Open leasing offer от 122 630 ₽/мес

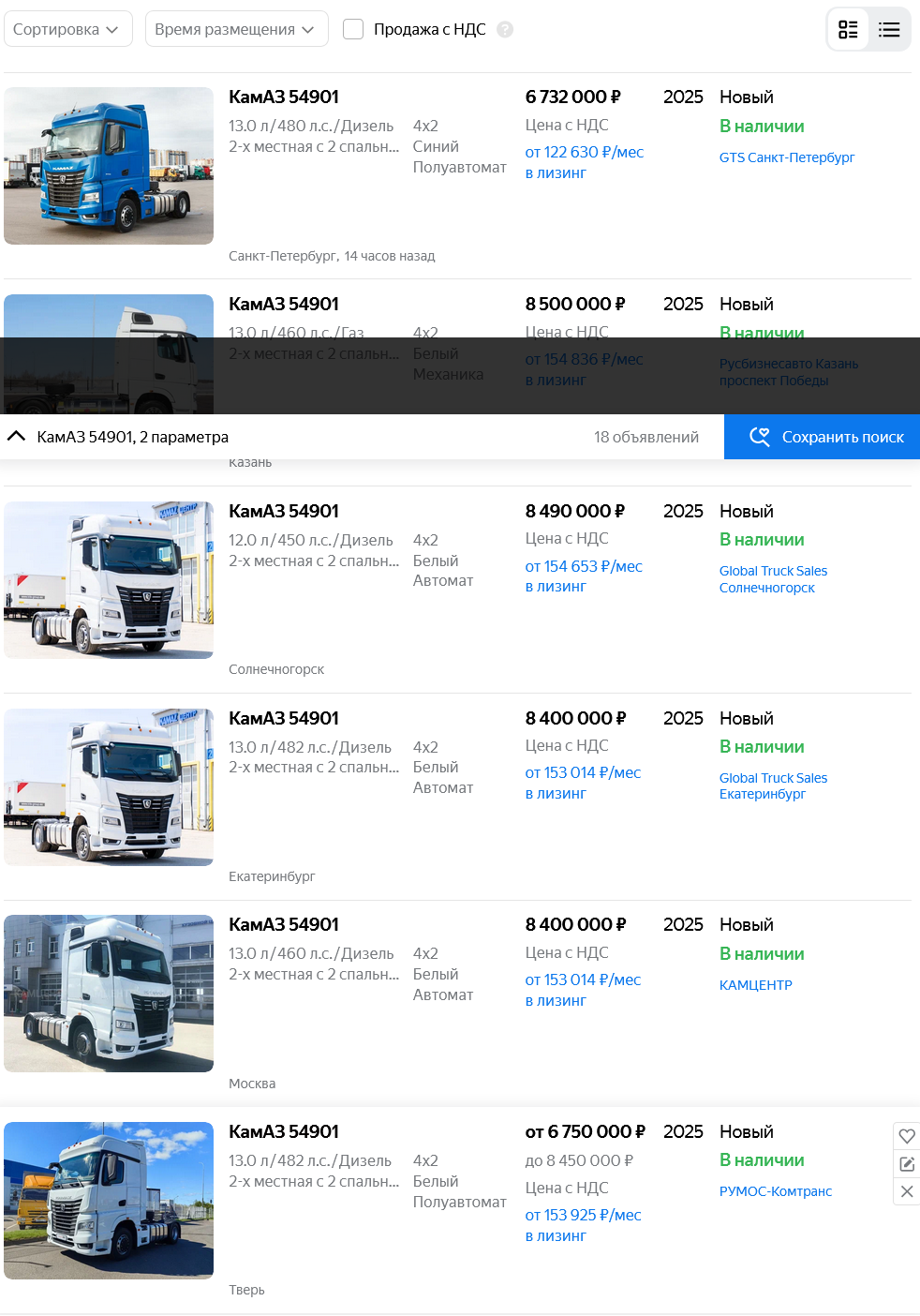[584, 162]
